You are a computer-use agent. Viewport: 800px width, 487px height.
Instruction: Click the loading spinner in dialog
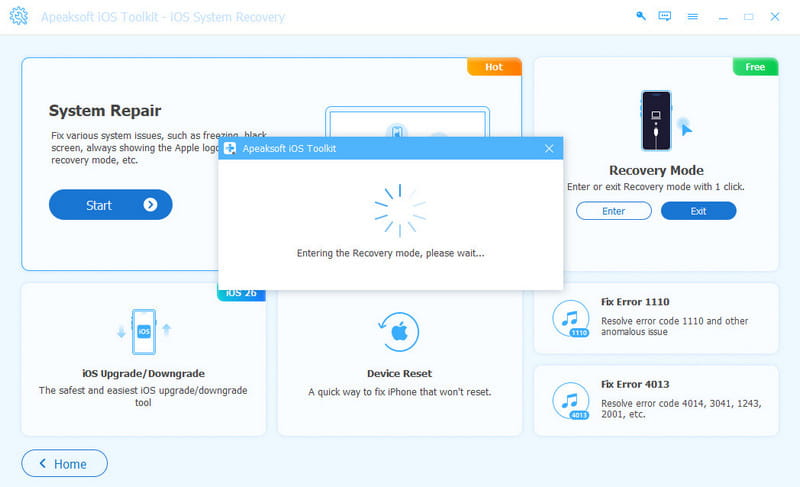400,211
